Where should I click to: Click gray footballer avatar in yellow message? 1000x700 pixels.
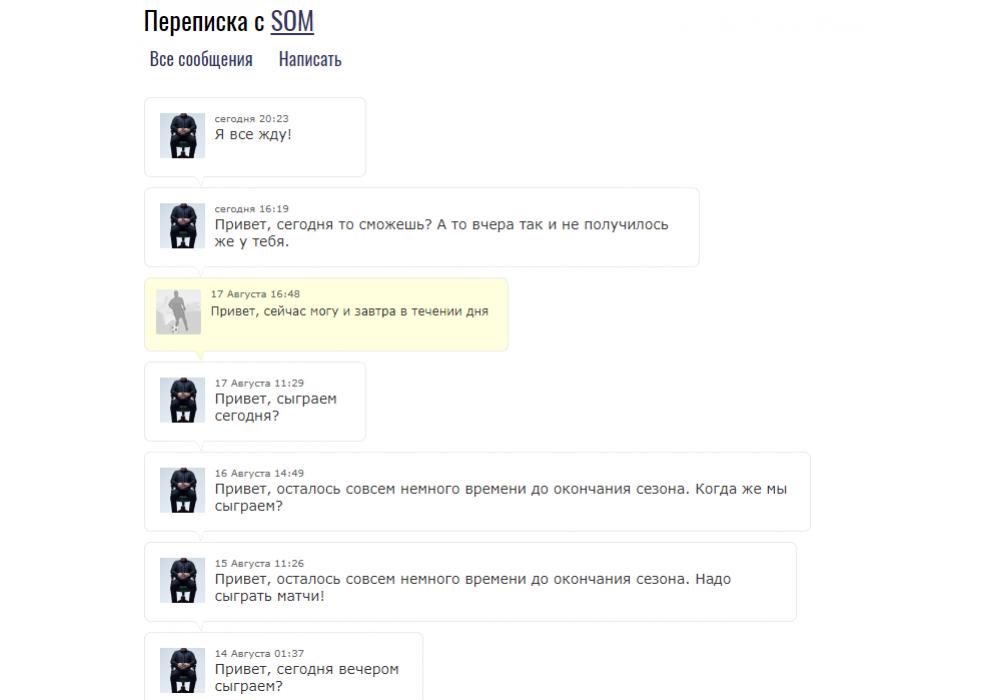179,312
